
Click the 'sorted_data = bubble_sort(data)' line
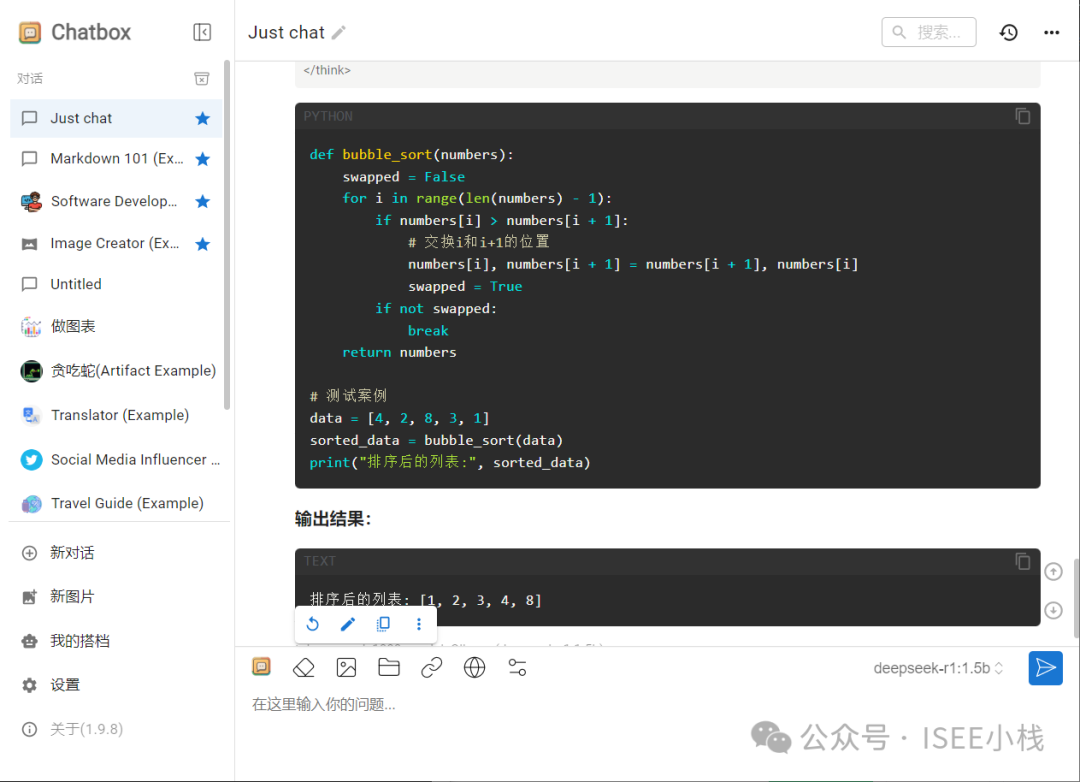(x=436, y=440)
